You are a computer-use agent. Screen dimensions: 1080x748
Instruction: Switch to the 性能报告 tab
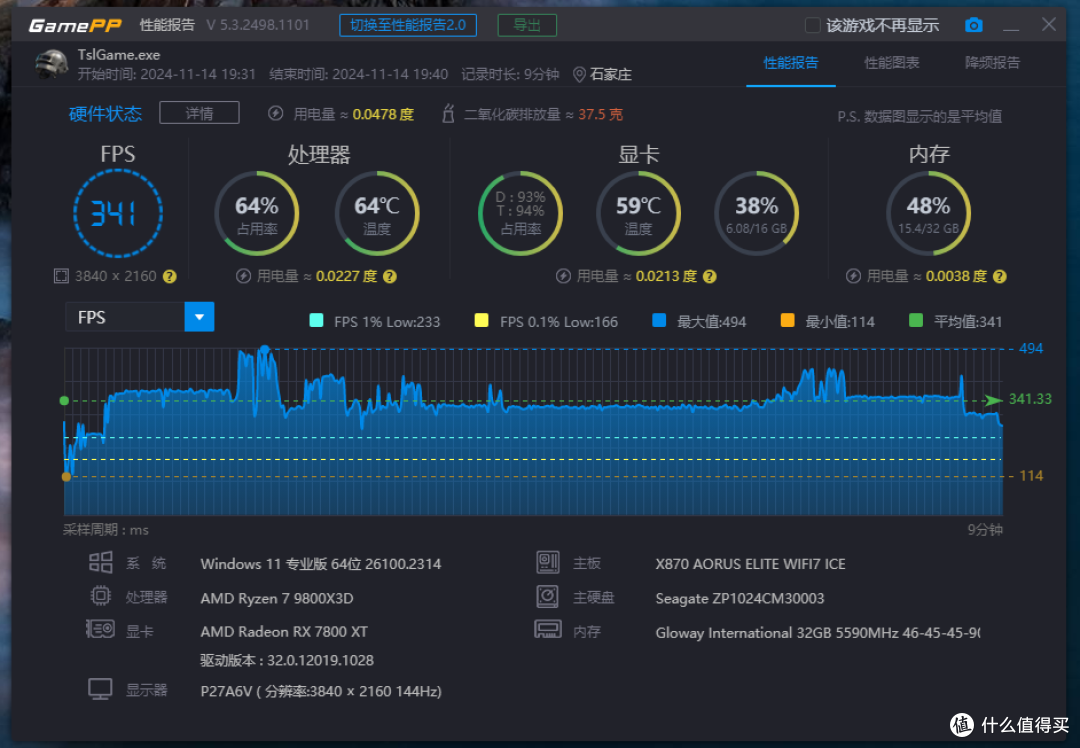[791, 63]
